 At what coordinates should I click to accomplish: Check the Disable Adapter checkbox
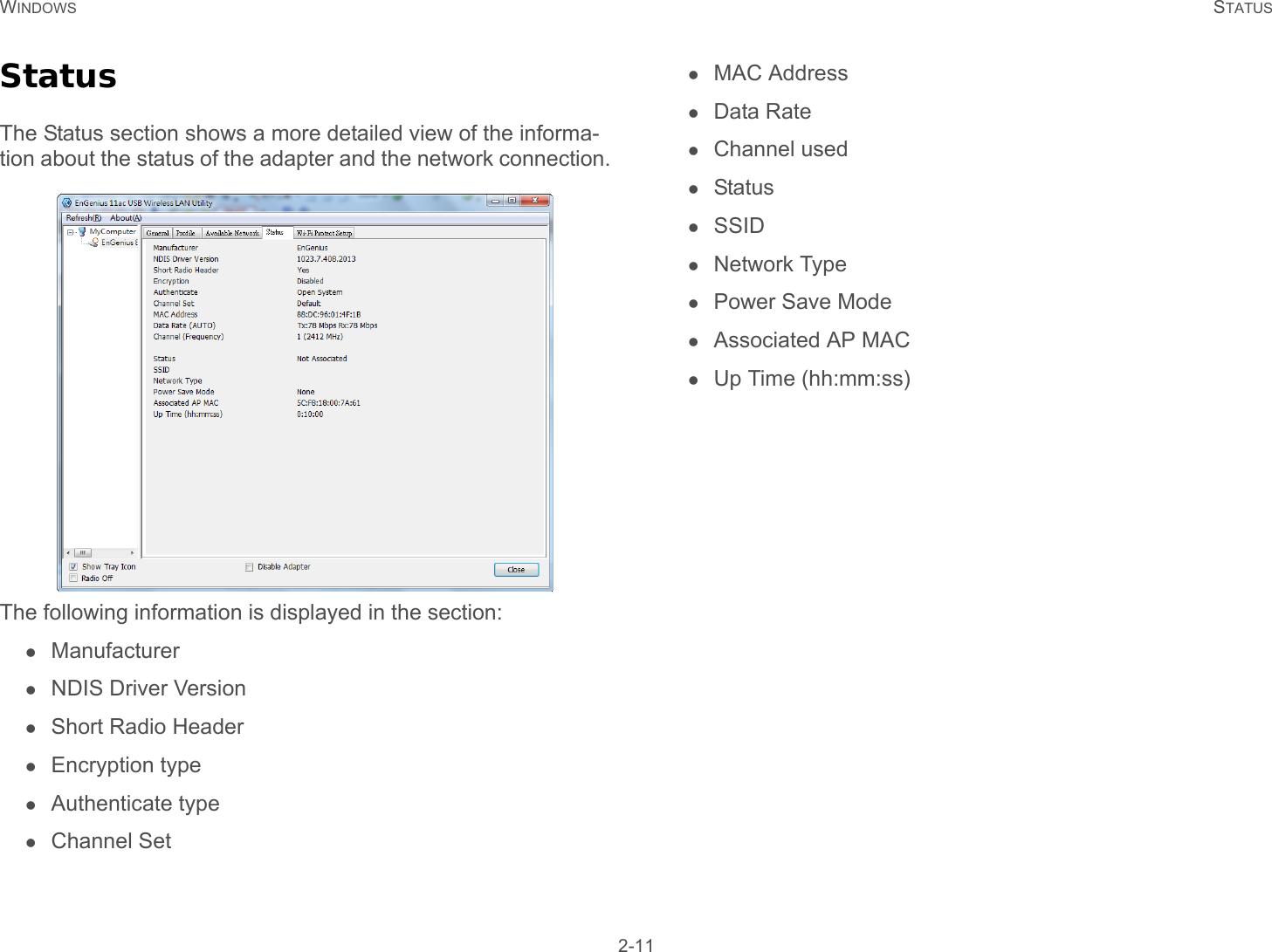(250, 567)
